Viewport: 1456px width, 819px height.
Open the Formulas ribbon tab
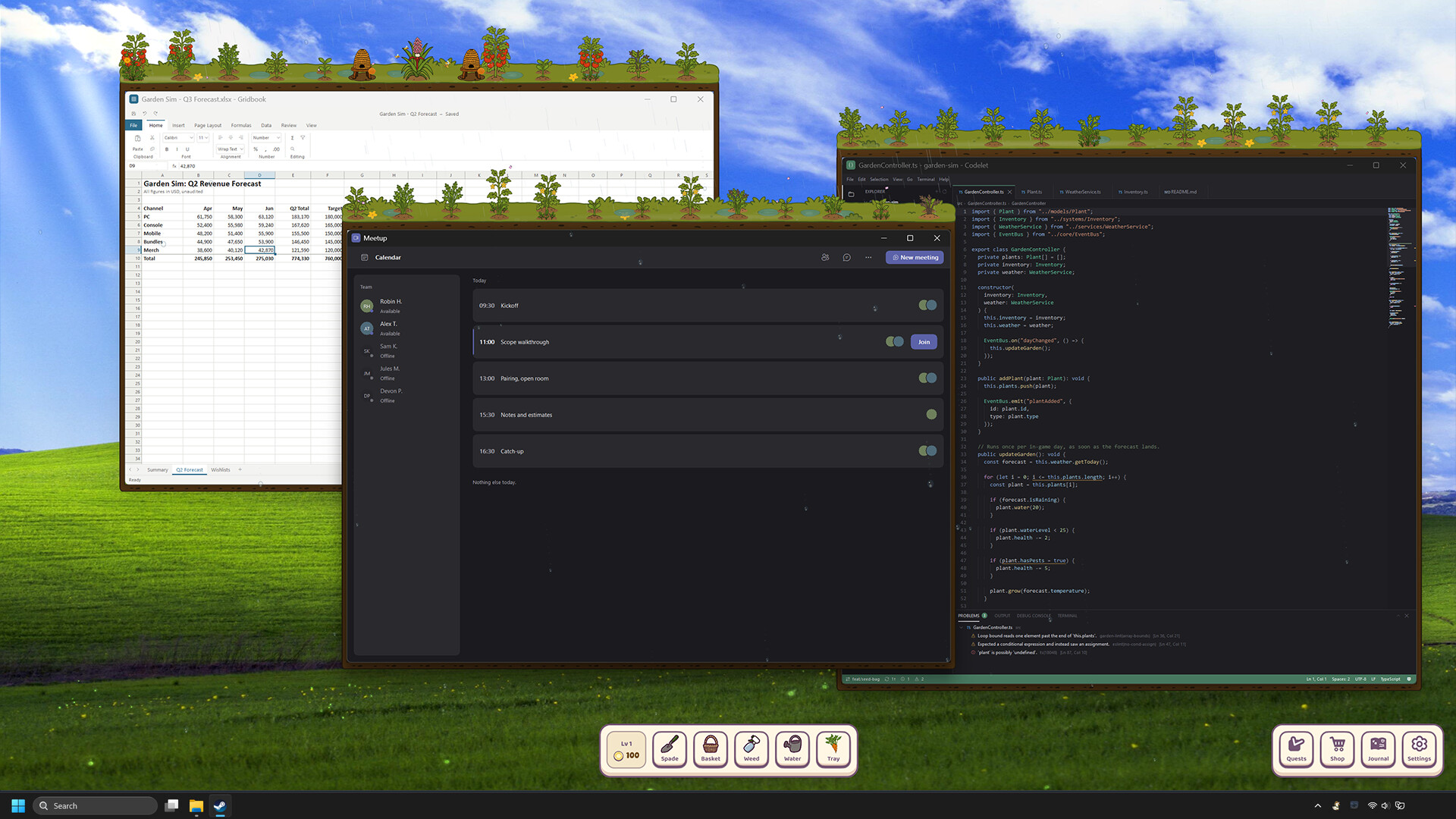(241, 126)
